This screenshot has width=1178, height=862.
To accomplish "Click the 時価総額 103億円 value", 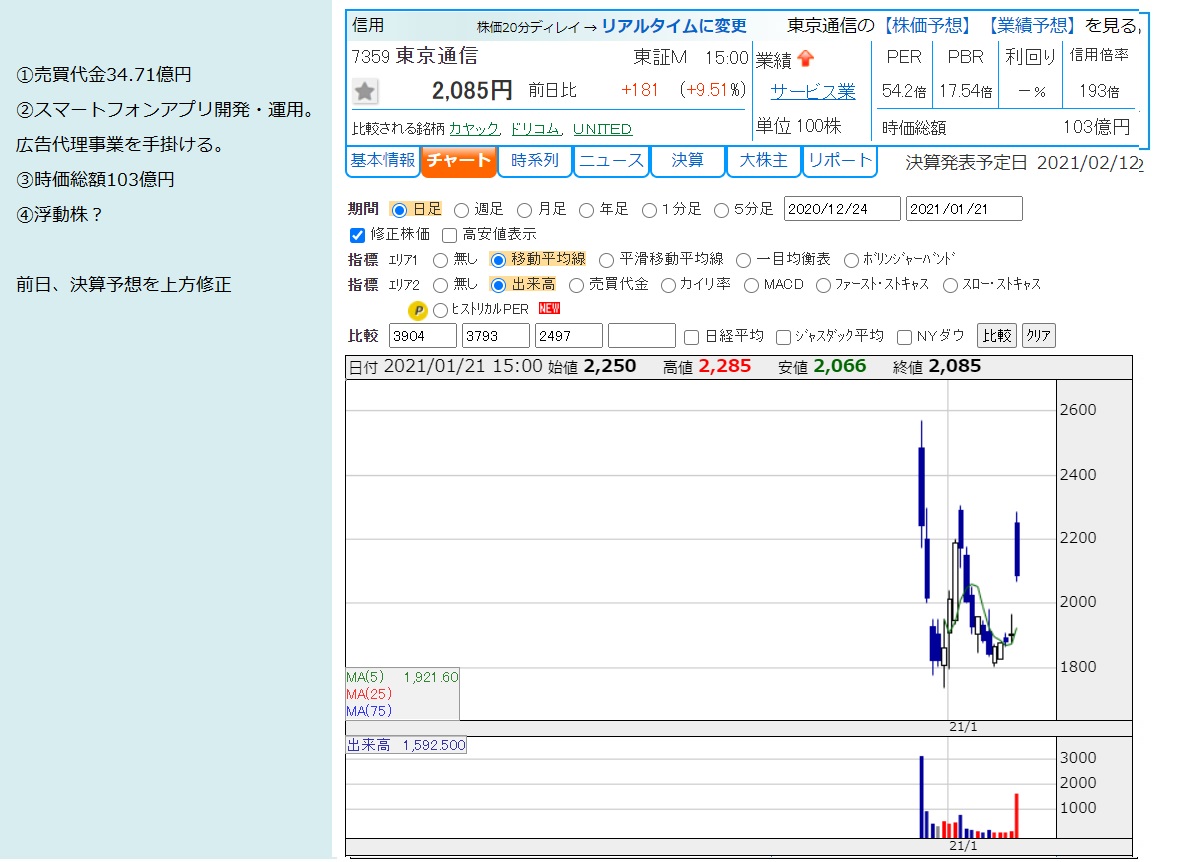I will pos(1096,127).
